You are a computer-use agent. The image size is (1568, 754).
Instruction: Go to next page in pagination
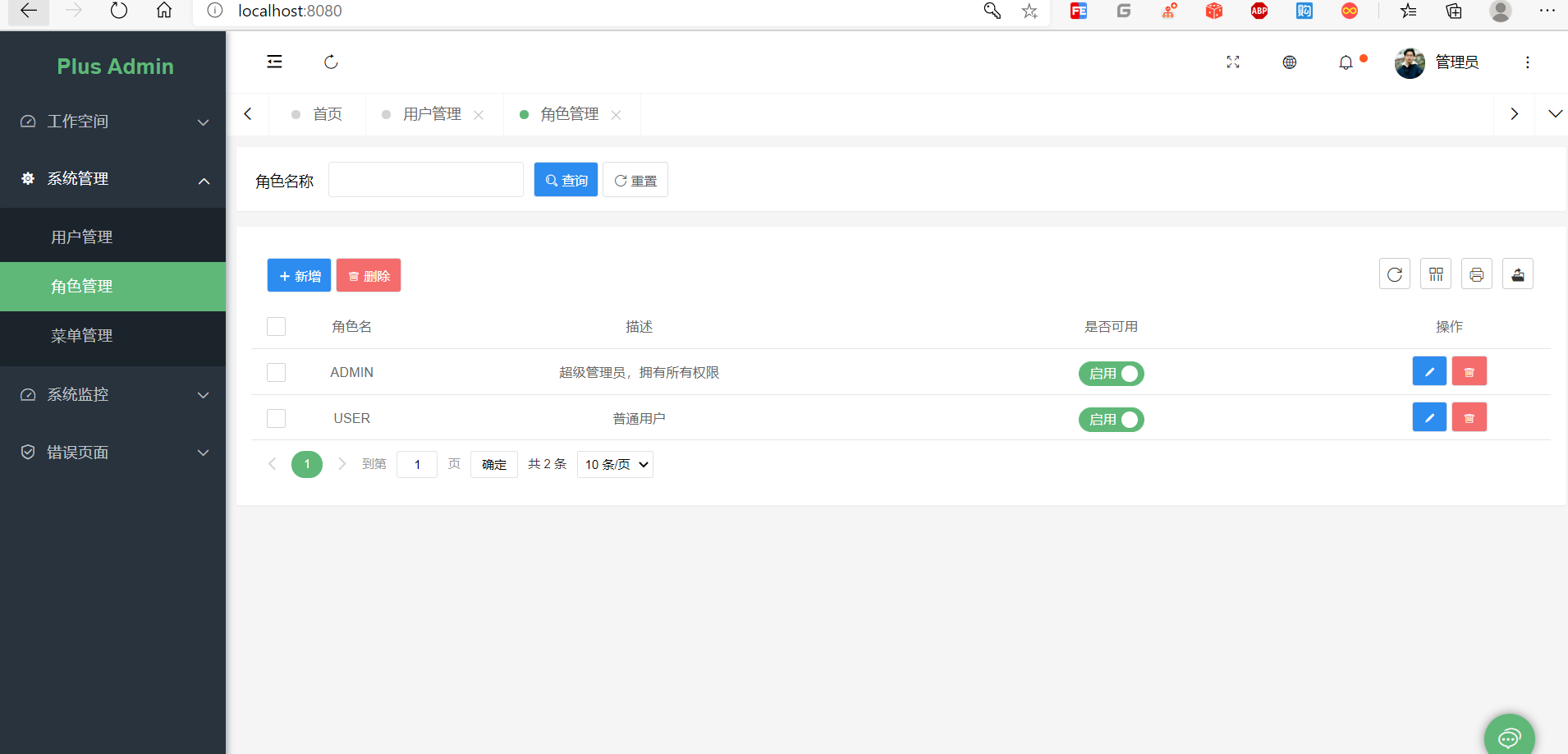pos(342,464)
